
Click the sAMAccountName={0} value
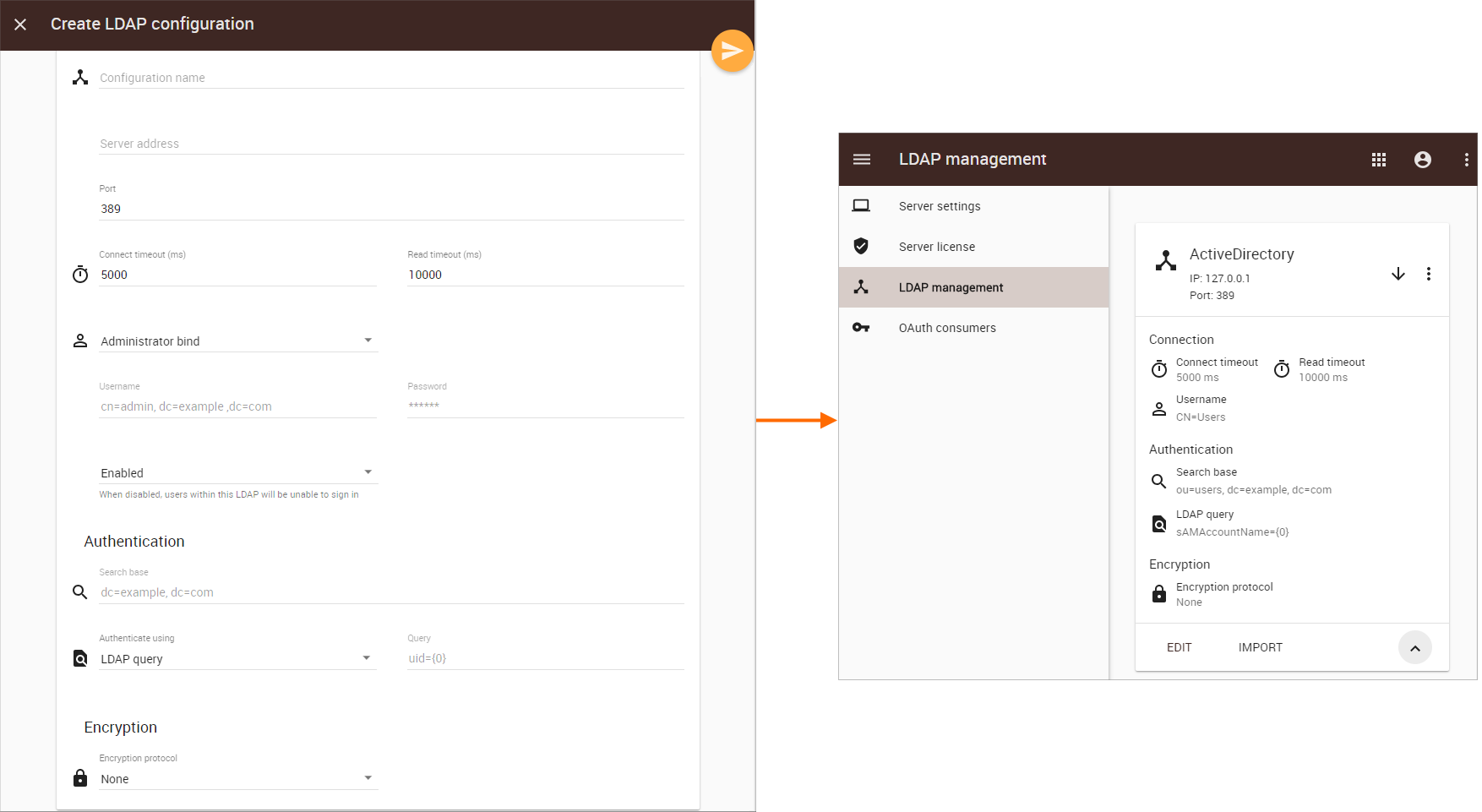pos(1232,532)
